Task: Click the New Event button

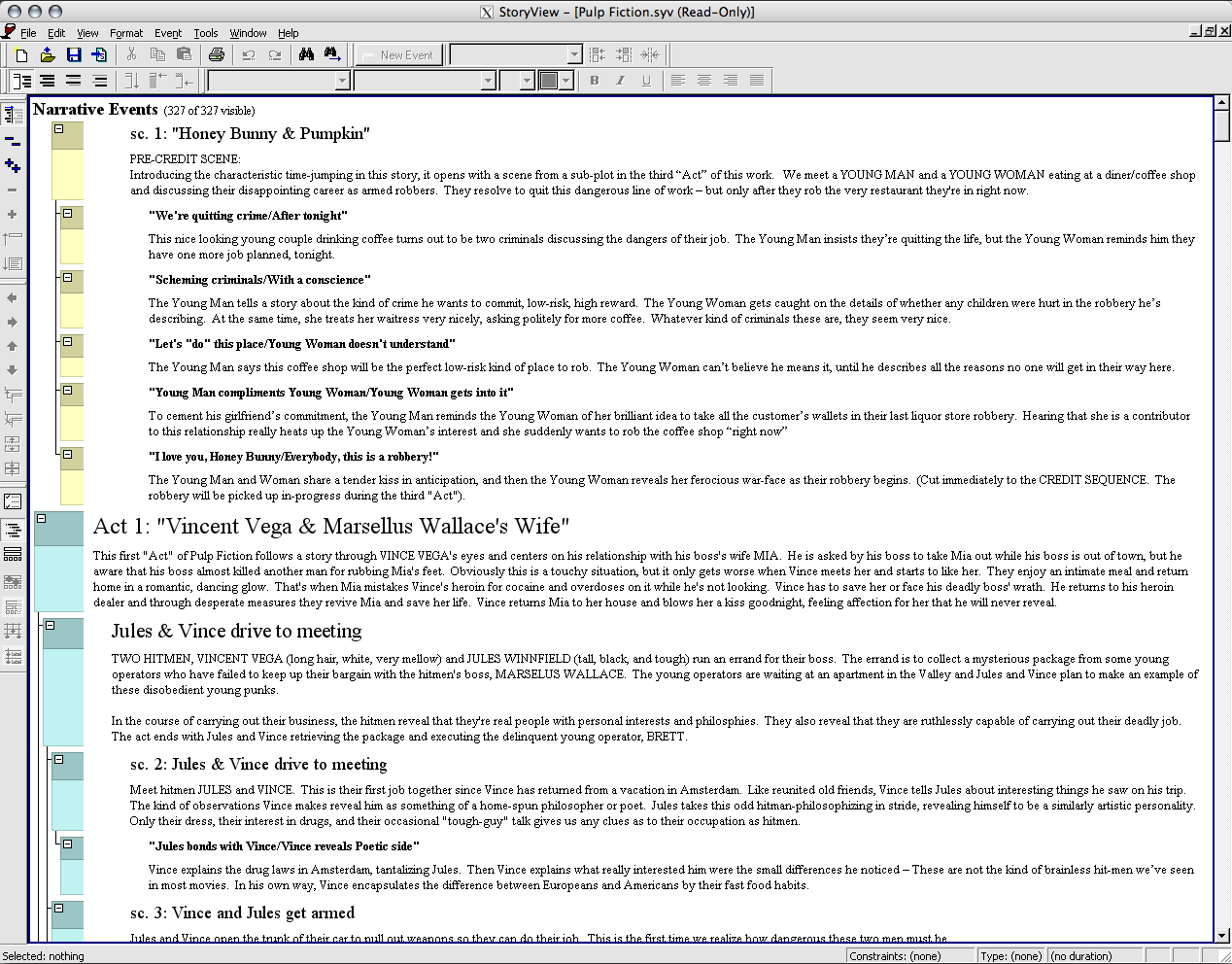Action: coord(398,54)
